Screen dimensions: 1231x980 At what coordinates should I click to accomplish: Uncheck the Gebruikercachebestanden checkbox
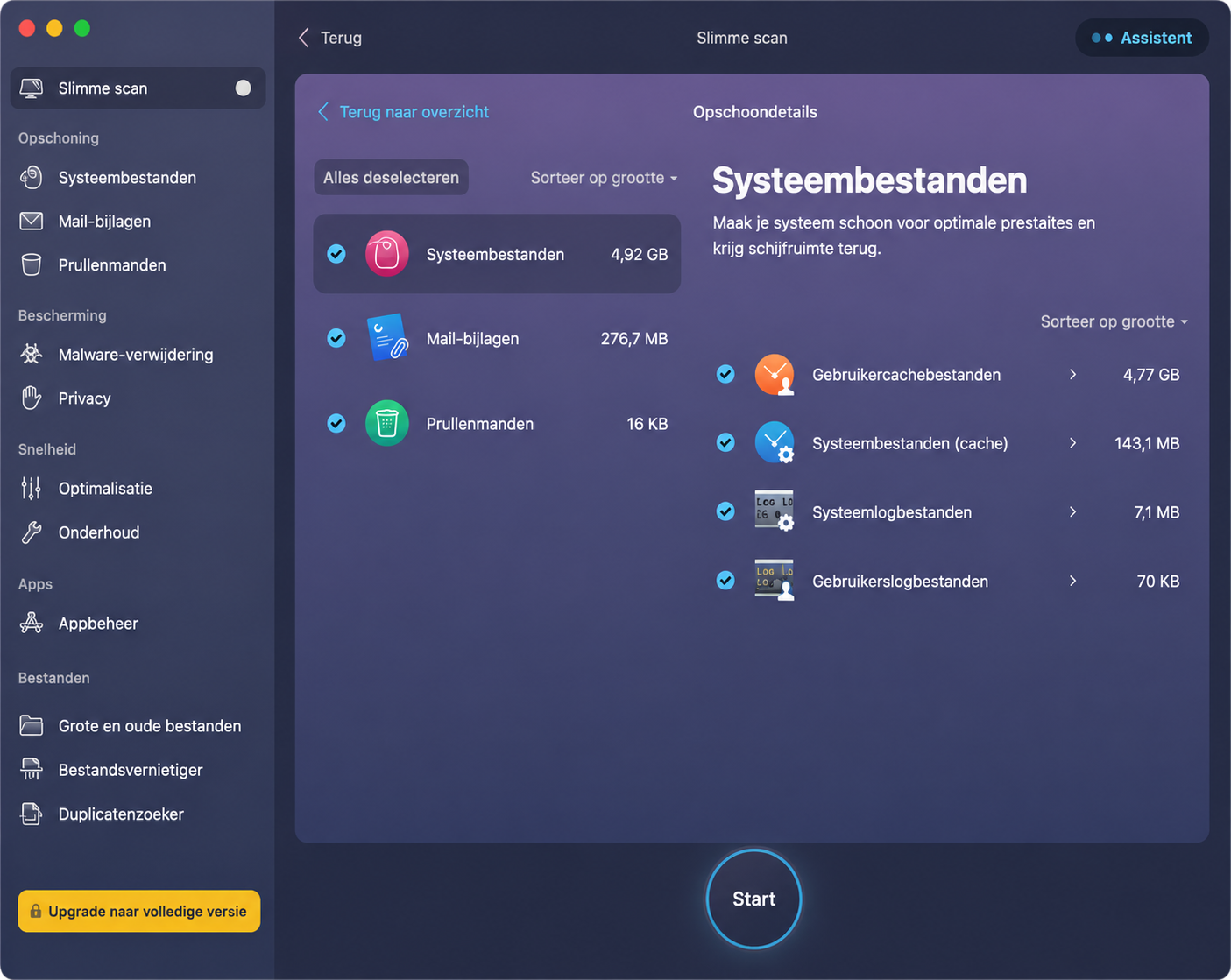(725, 374)
